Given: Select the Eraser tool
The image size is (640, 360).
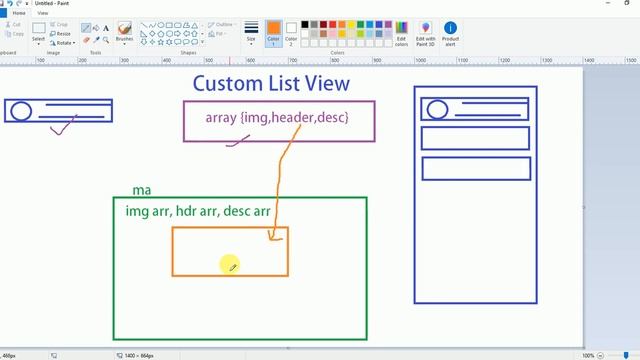Looking at the screenshot, I should [86, 40].
